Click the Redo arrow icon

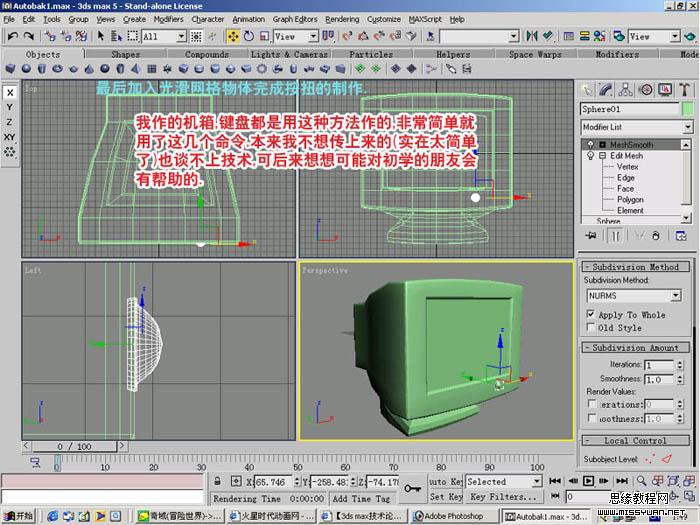click(29, 36)
